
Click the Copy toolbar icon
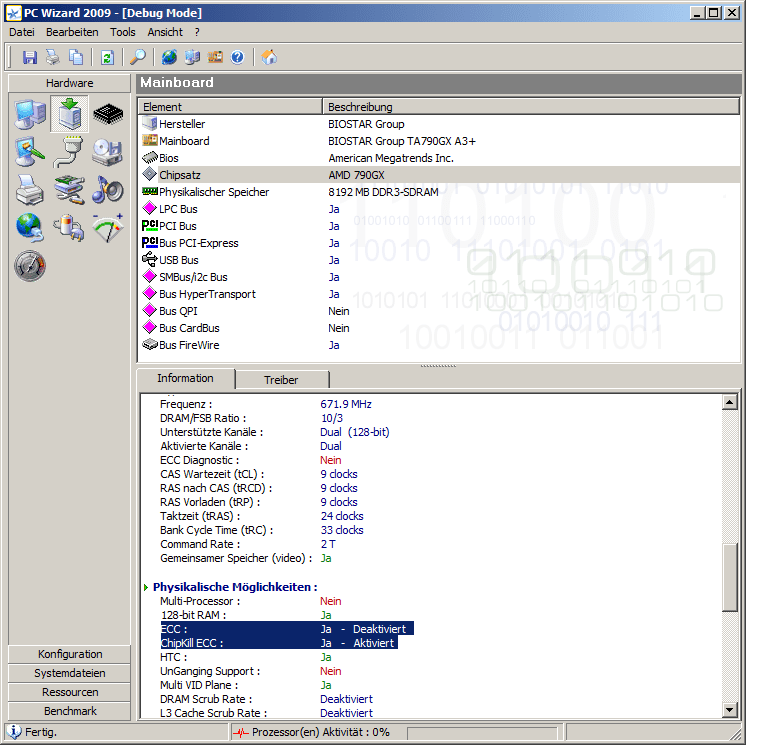(75, 57)
